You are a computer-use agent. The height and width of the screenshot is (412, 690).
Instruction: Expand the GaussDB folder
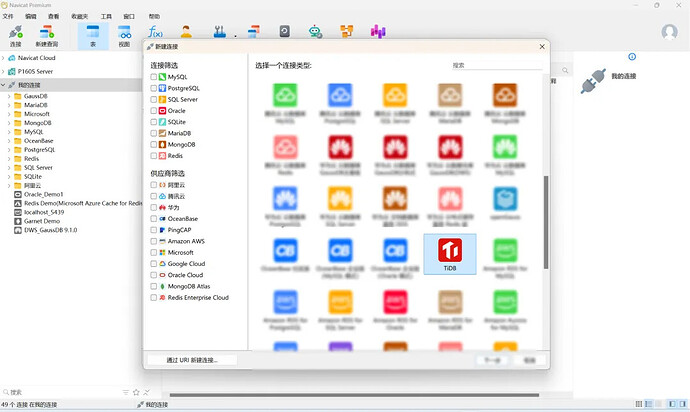click(x=9, y=96)
